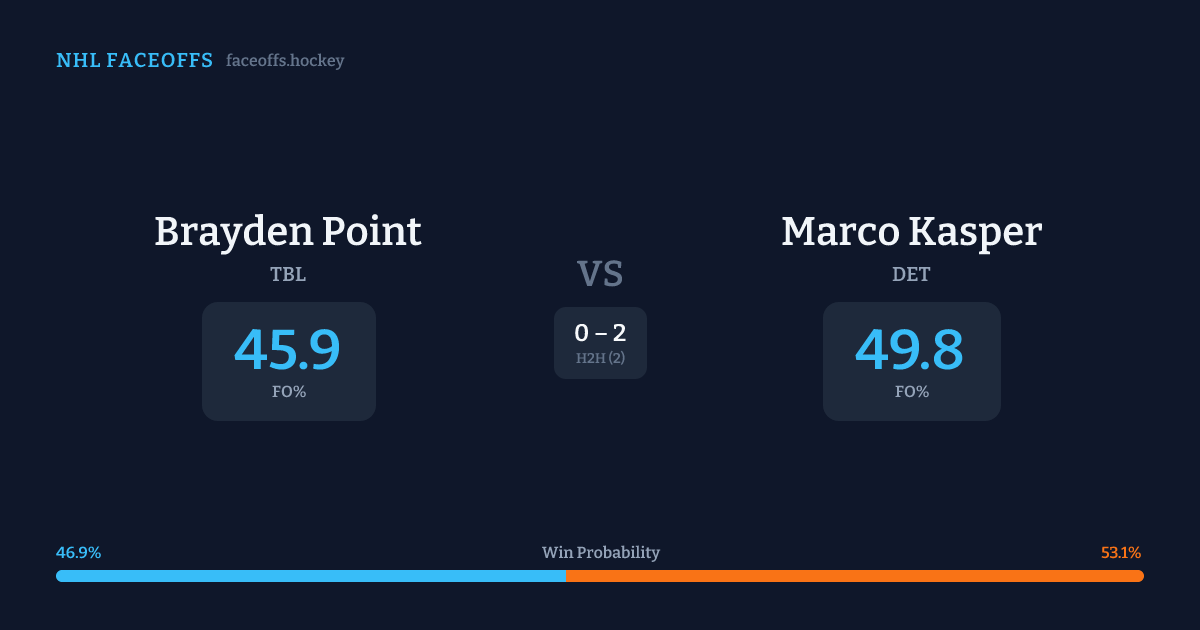Image resolution: width=1200 pixels, height=630 pixels.
Task: Click the Win Probability label
Action: [600, 553]
